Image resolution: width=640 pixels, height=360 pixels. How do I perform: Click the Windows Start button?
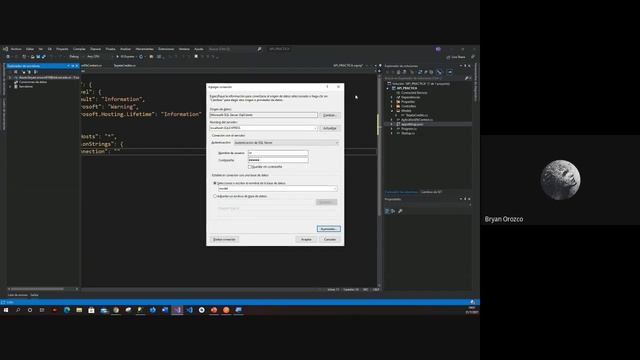tap(6, 310)
